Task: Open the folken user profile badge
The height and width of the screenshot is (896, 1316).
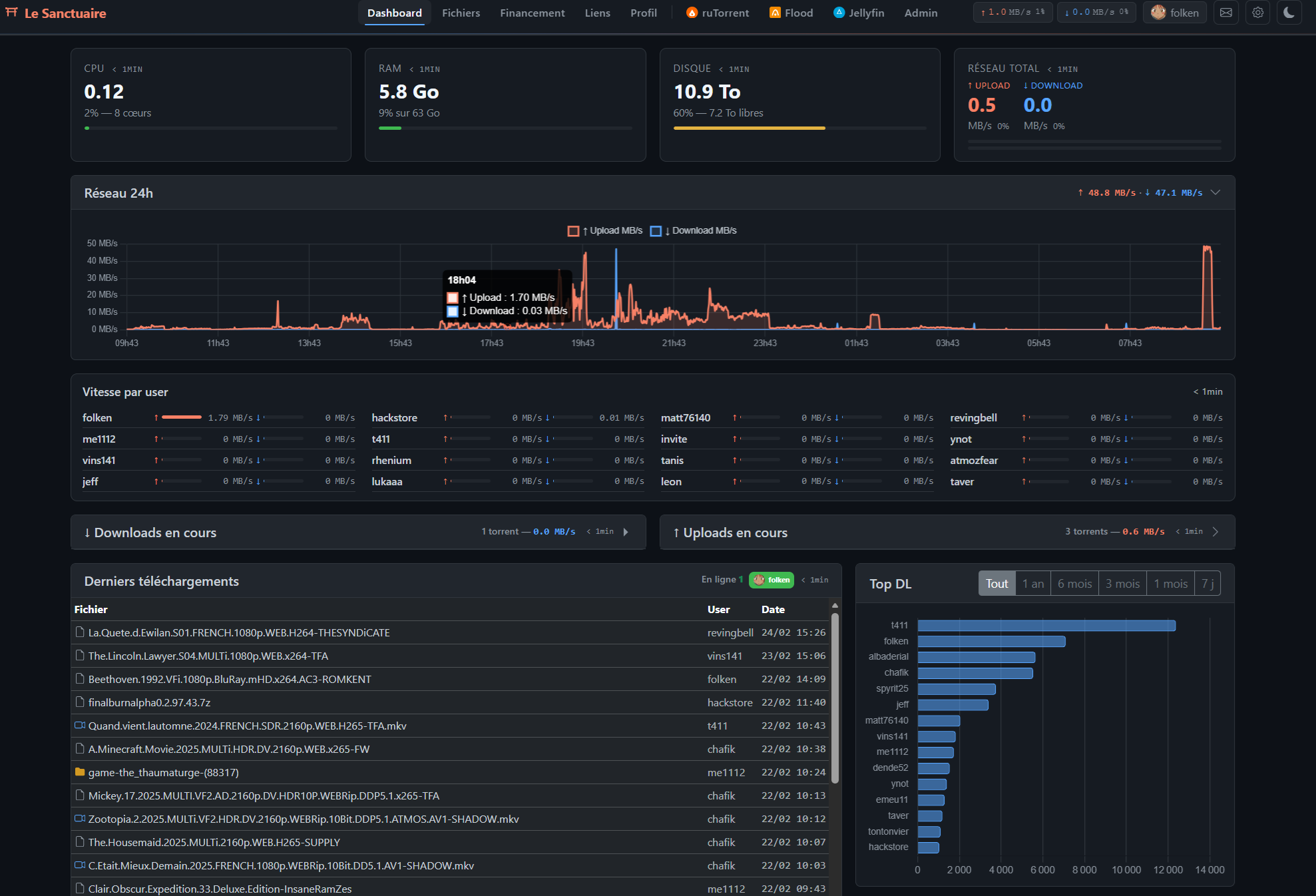Action: point(1174,12)
